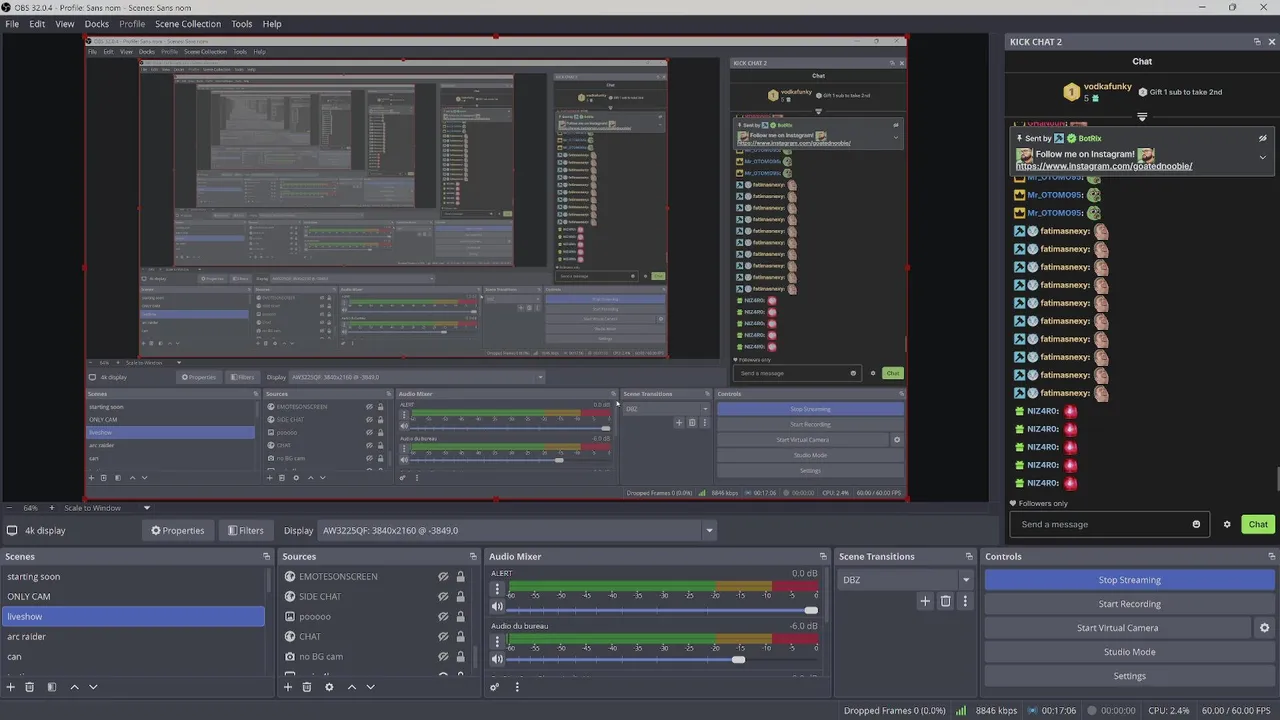Unpin the BotRix pinned message

(x=1262, y=138)
